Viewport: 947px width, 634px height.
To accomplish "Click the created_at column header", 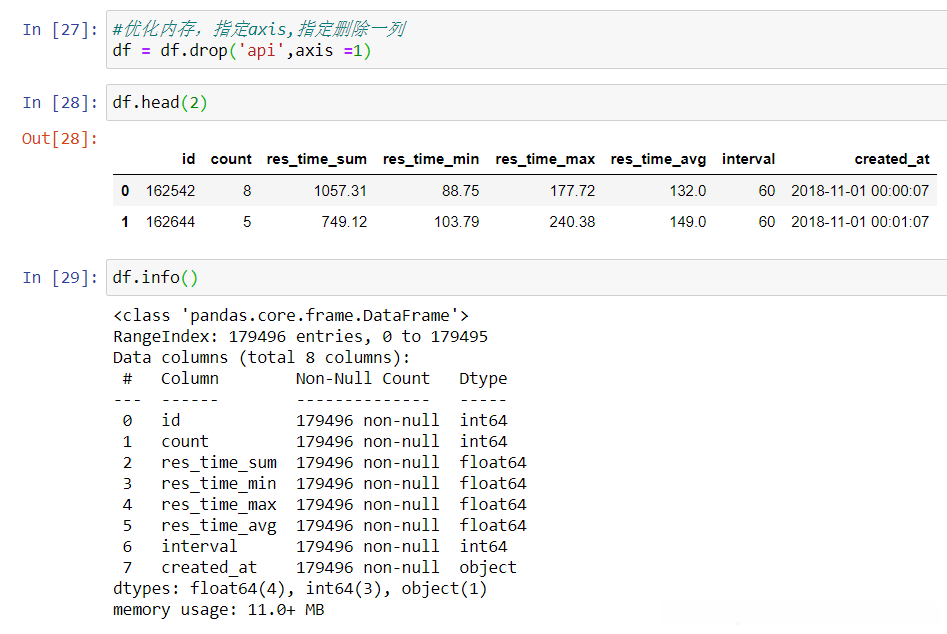I will 892,159.
